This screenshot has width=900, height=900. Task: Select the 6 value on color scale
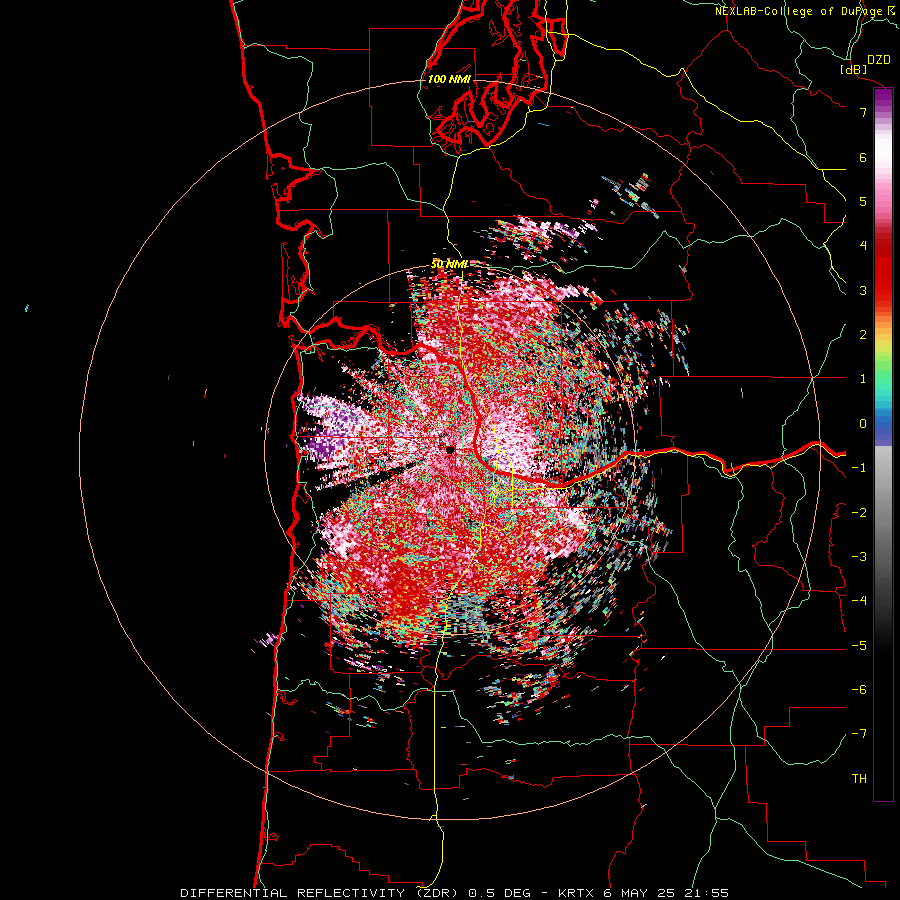(863, 157)
